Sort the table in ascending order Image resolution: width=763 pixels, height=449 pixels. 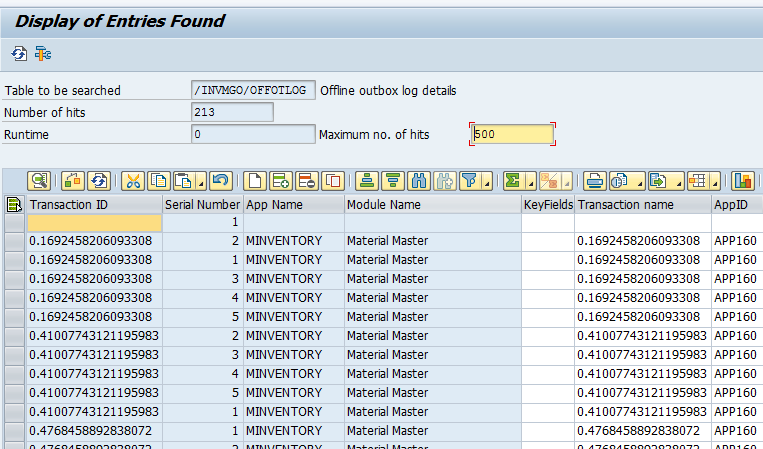pyautogui.click(x=366, y=181)
